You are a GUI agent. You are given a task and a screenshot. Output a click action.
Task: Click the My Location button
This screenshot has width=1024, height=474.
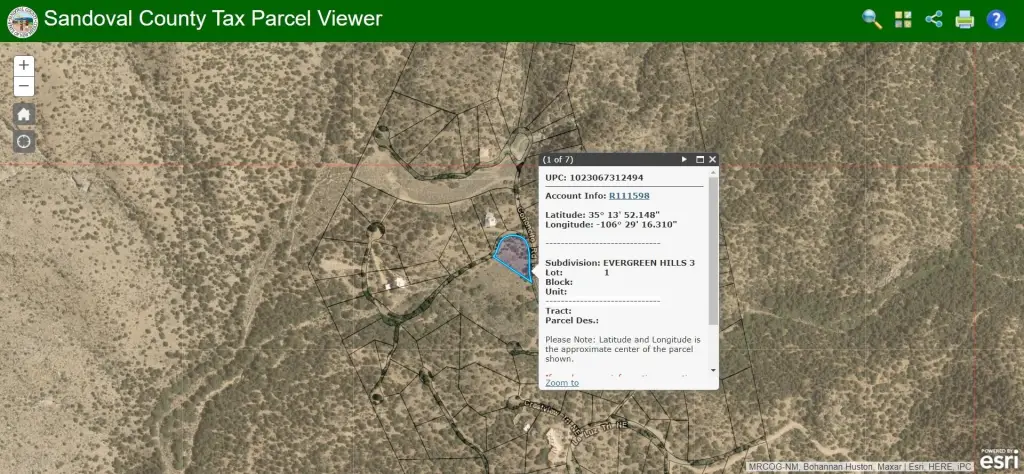click(x=24, y=141)
